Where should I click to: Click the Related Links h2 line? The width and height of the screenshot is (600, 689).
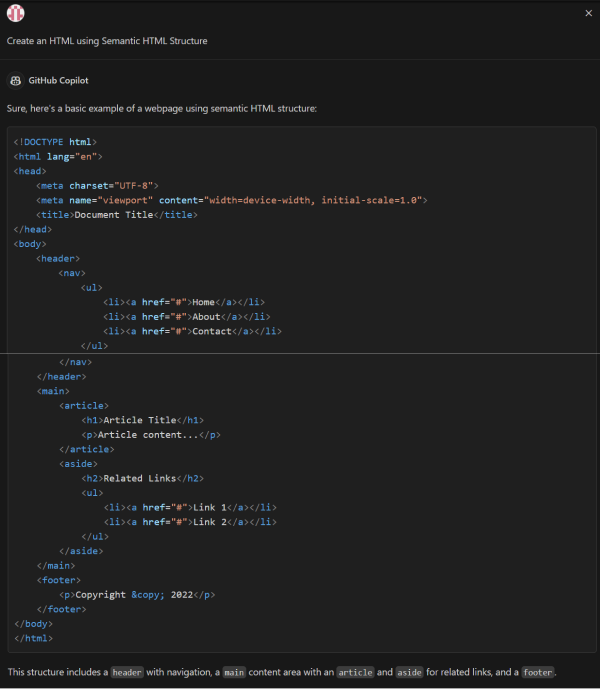tap(142, 478)
